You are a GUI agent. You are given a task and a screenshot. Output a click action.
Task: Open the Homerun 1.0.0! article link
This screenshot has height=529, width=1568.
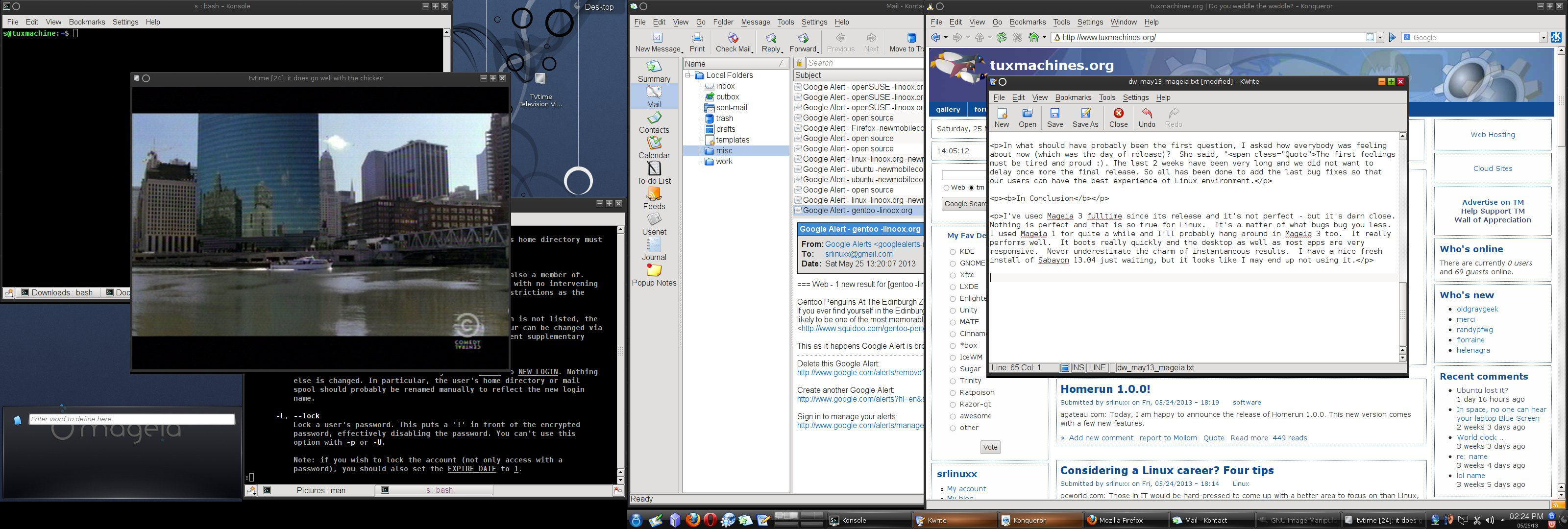pos(1105,389)
